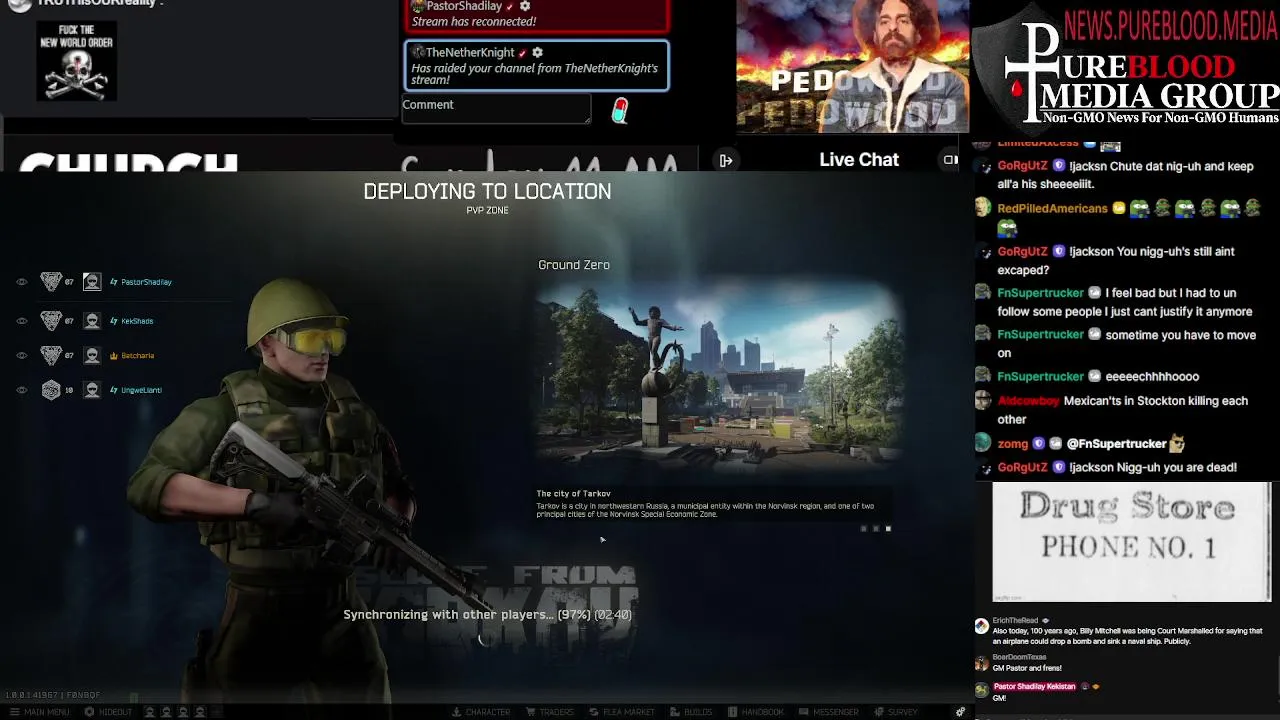
Task: Click UngweLianti's level 18 rank badge
Action: pyautogui.click(x=51, y=390)
